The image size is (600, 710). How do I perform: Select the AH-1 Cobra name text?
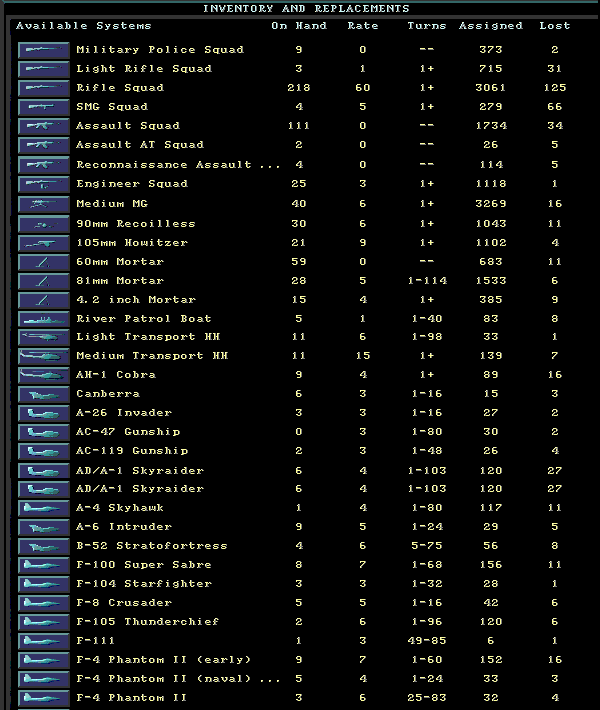pos(116,375)
